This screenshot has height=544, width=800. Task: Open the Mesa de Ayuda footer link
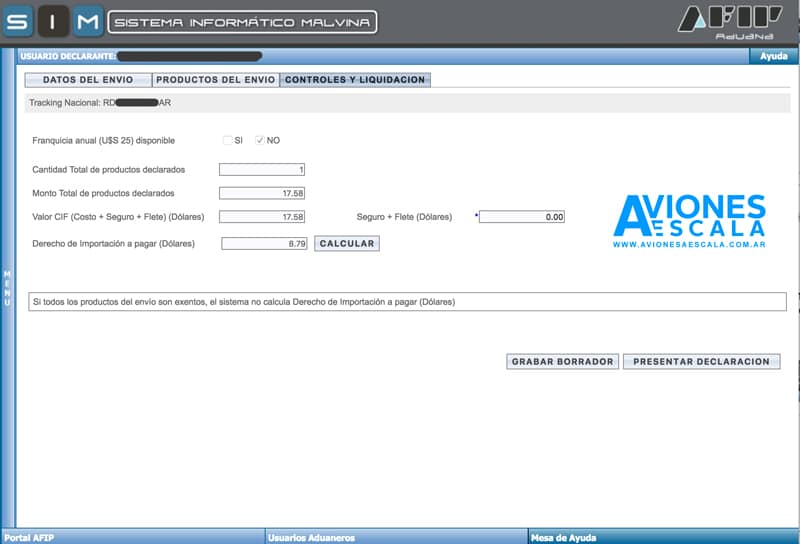tap(563, 537)
